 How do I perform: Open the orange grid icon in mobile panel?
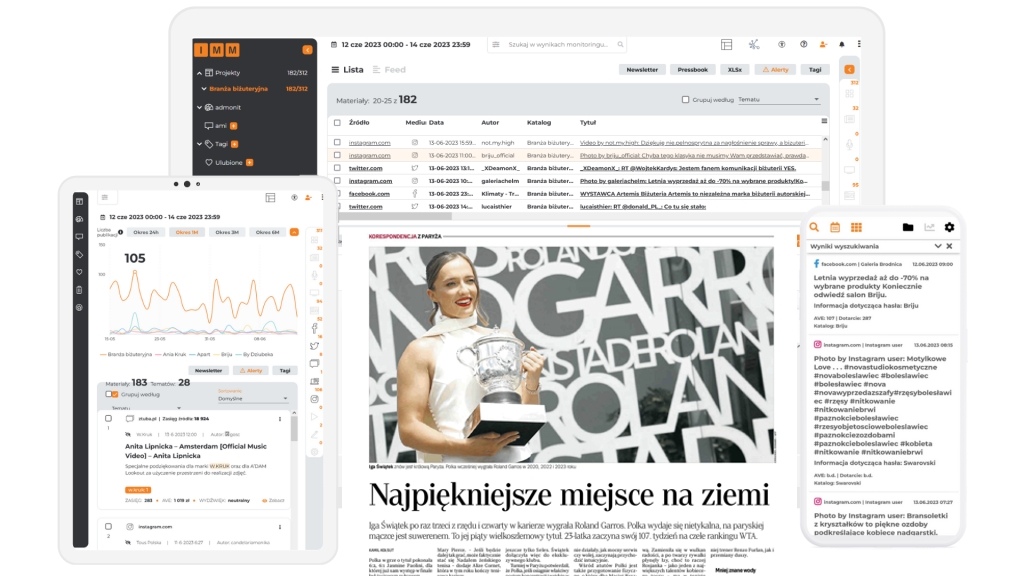tap(855, 227)
